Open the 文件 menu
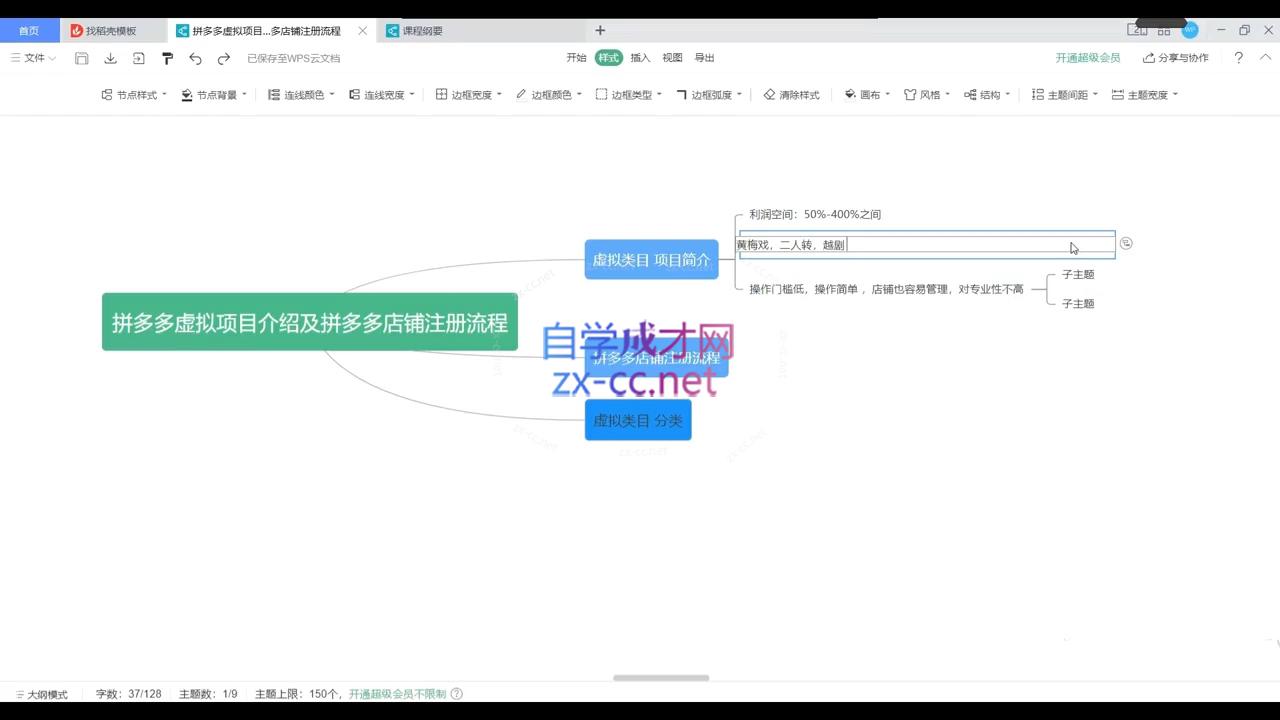1280x720 pixels. click(x=34, y=58)
